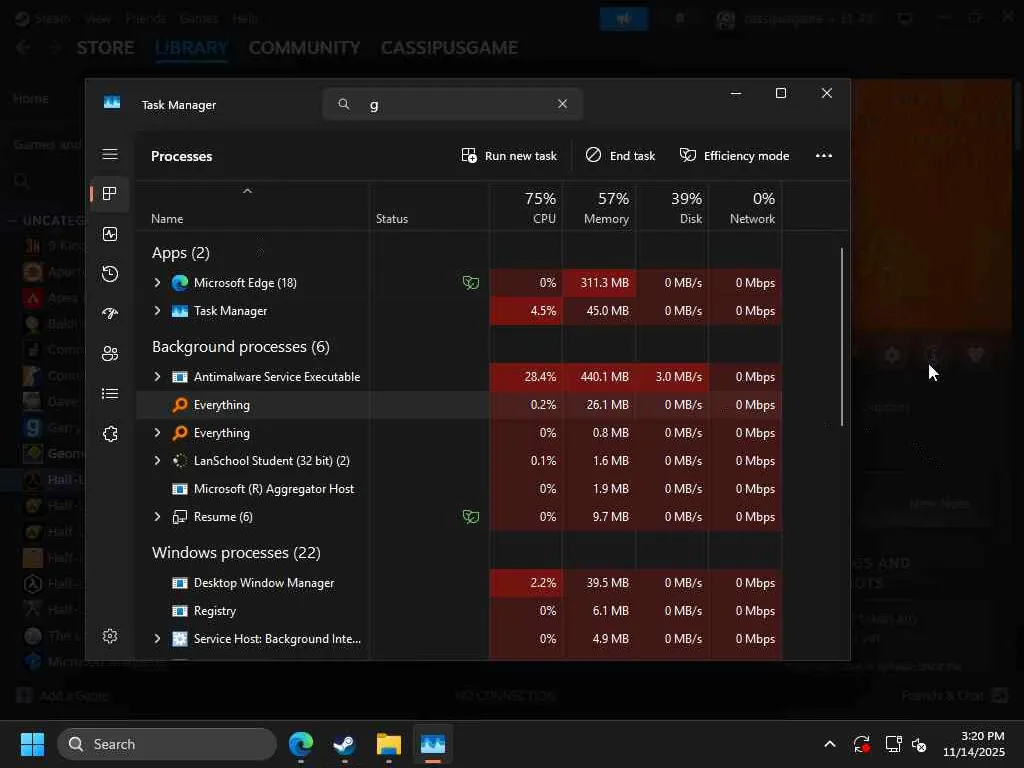The height and width of the screenshot is (768, 1024).
Task: Expand the second Everything process row
Action: [x=157, y=433]
